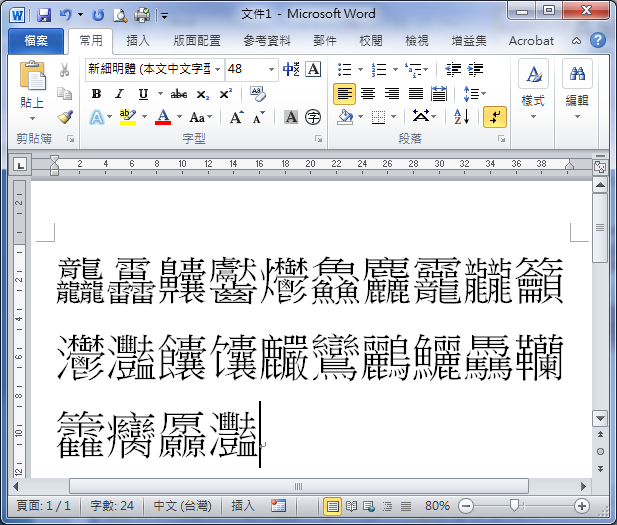Click the Undo arrow icon
Screen dimensions: 617x525
(x=66, y=15)
